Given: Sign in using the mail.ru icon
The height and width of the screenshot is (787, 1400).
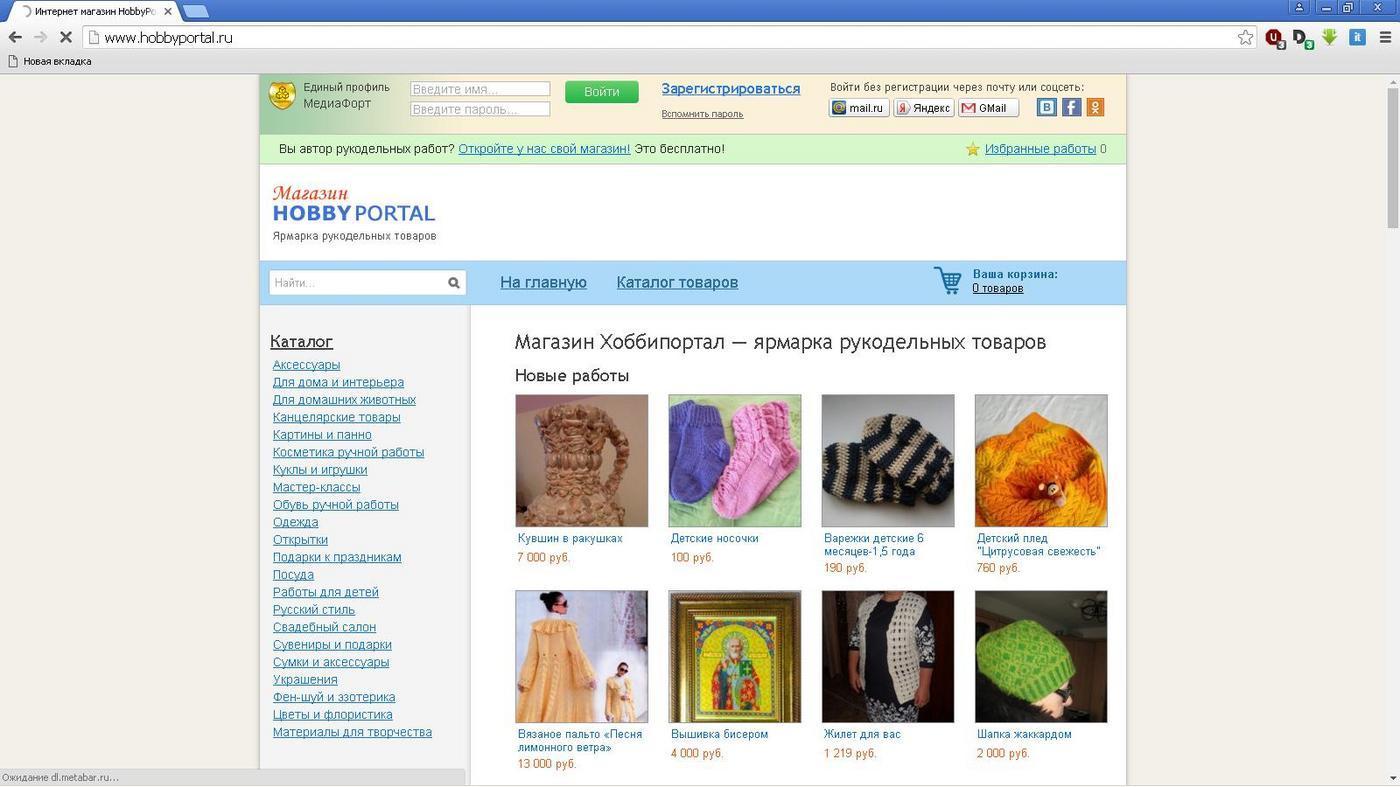Looking at the screenshot, I should [858, 107].
